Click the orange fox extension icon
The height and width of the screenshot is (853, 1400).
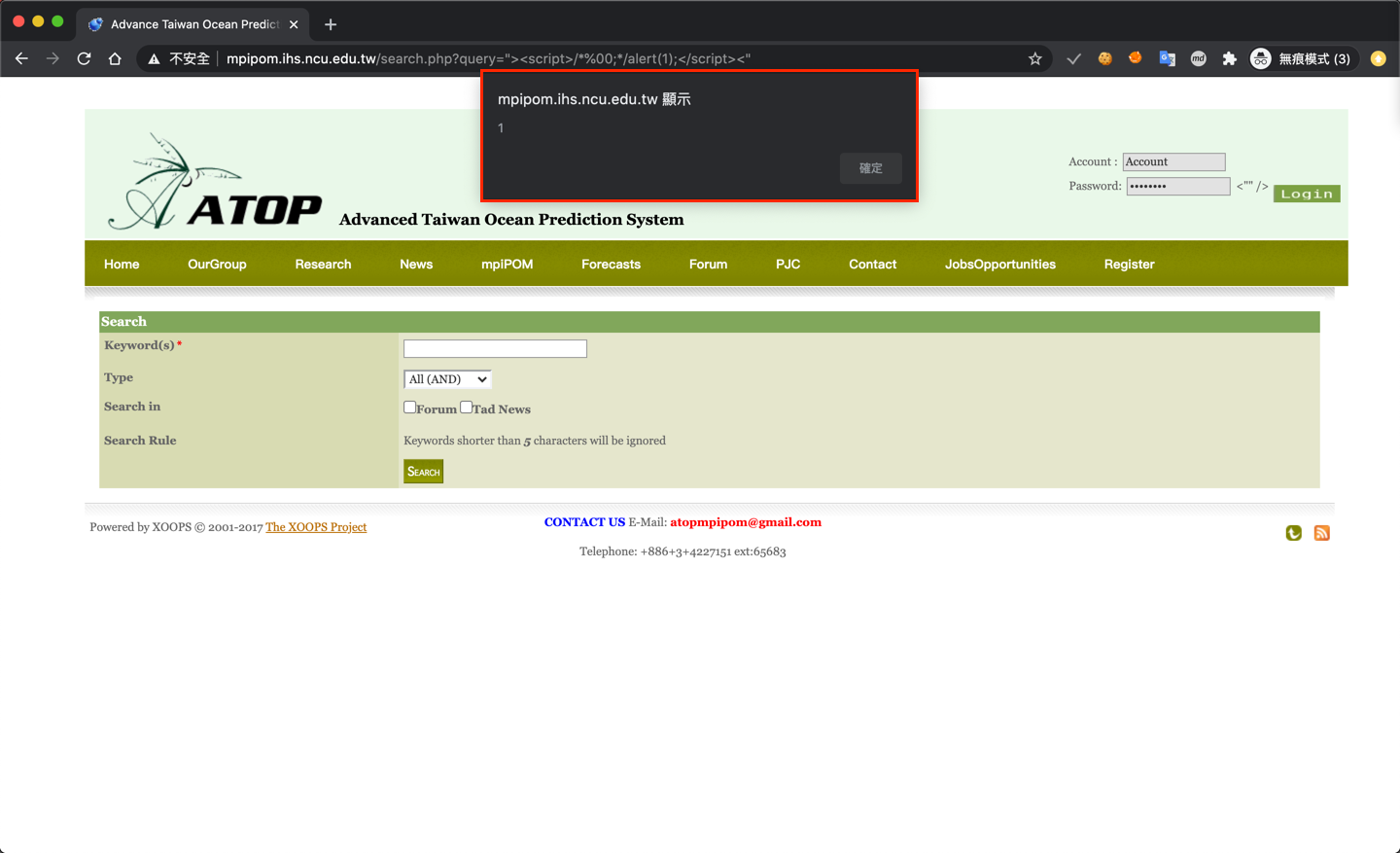coord(1136,57)
